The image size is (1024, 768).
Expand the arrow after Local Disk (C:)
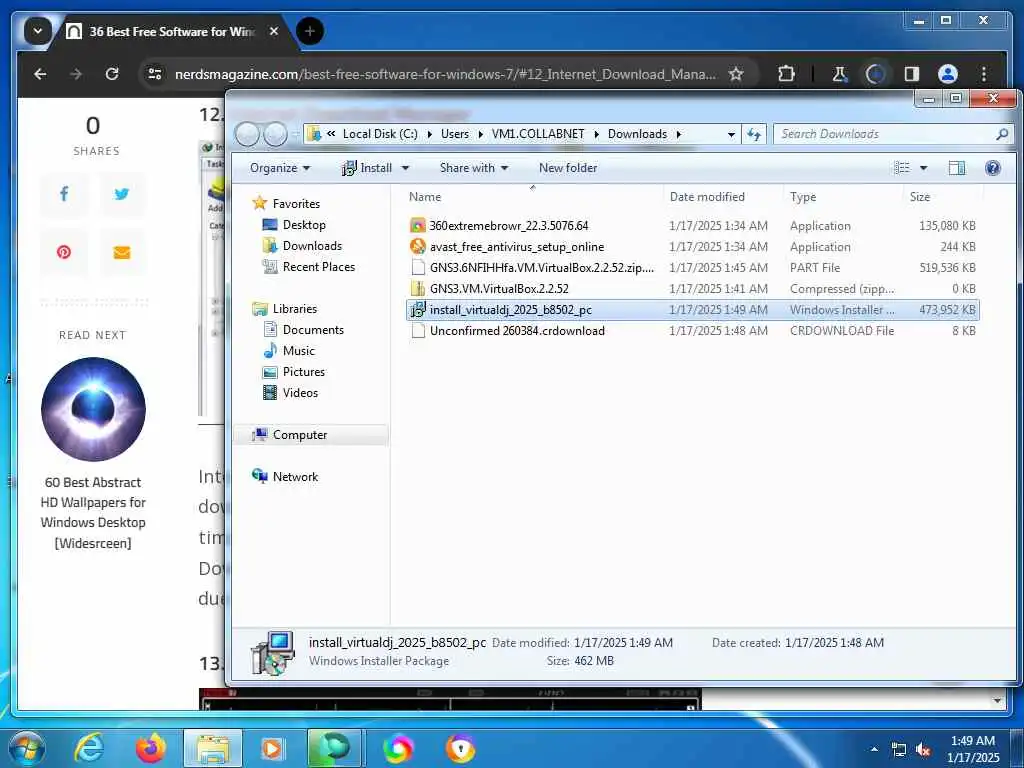[429, 134]
